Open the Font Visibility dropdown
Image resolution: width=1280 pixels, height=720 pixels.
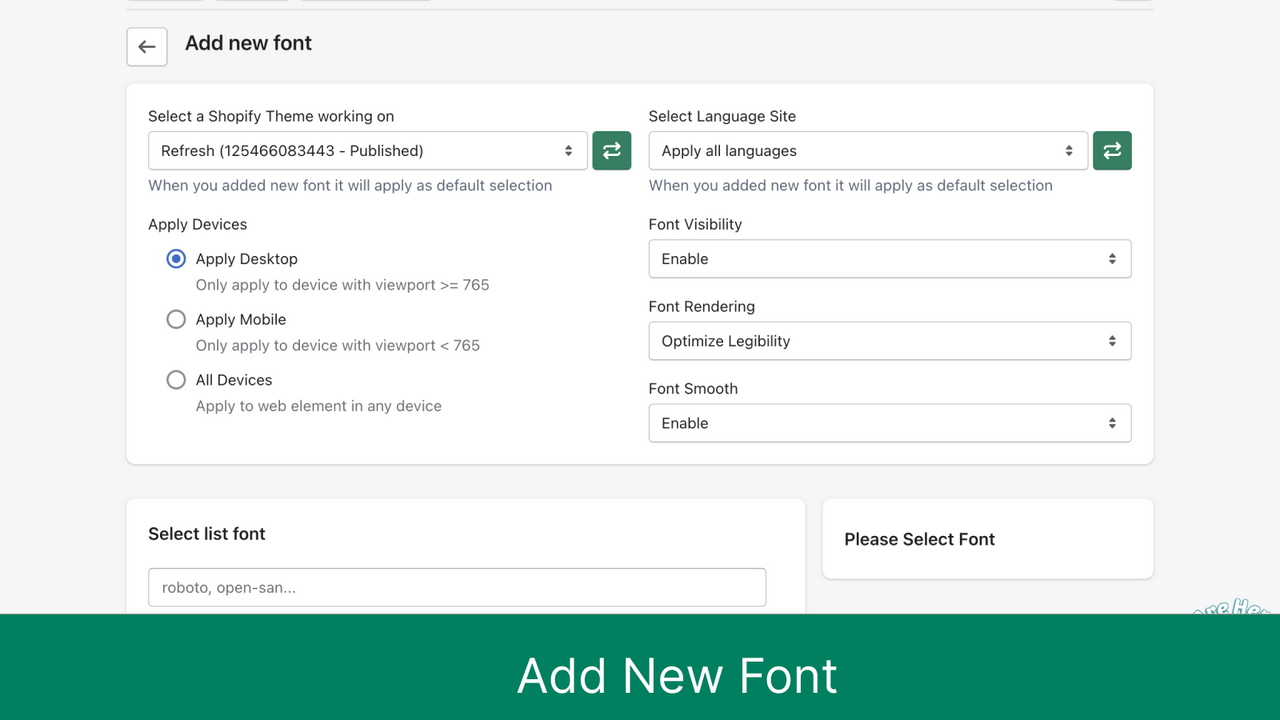tap(890, 259)
